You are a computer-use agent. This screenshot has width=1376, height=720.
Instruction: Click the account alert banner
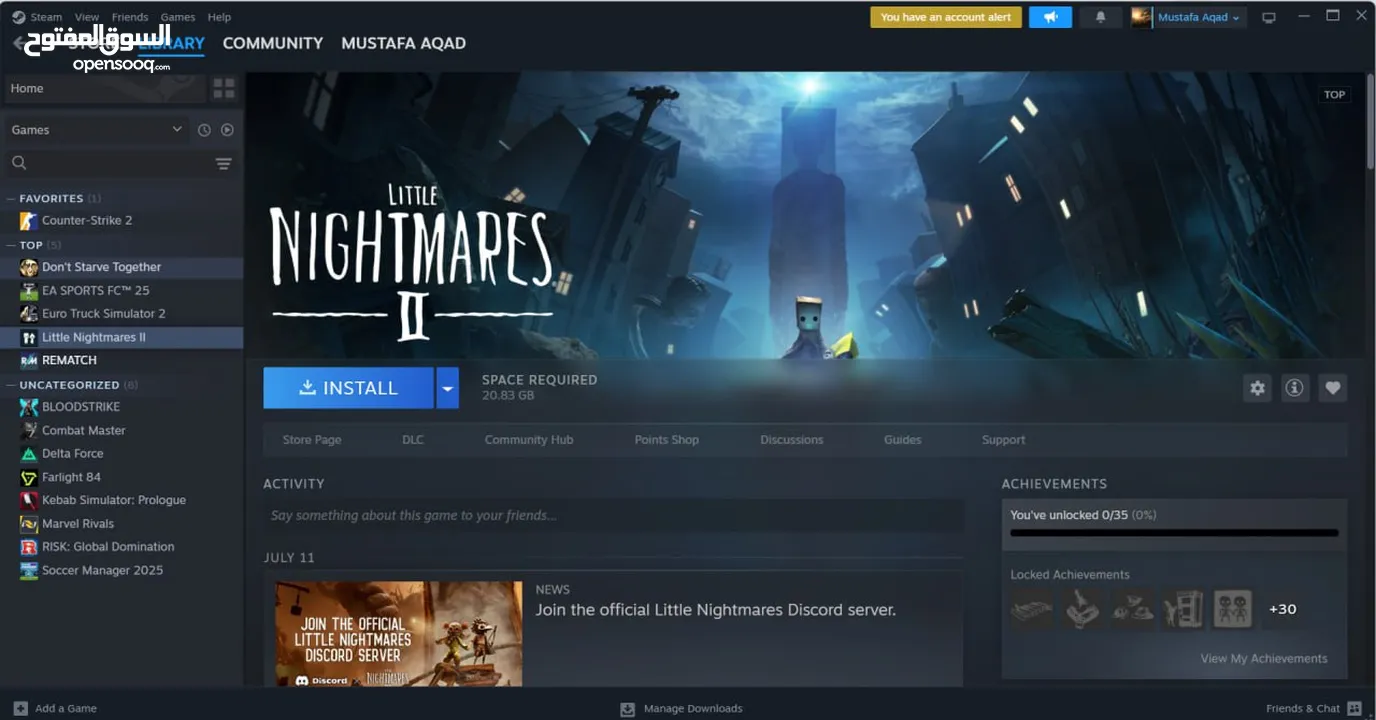[945, 17]
